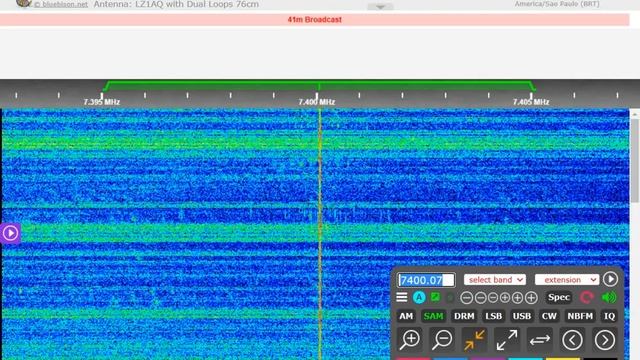Zoom in waterfall with magnifier plus
Viewport: 640px width, 360px height.
coord(410,340)
